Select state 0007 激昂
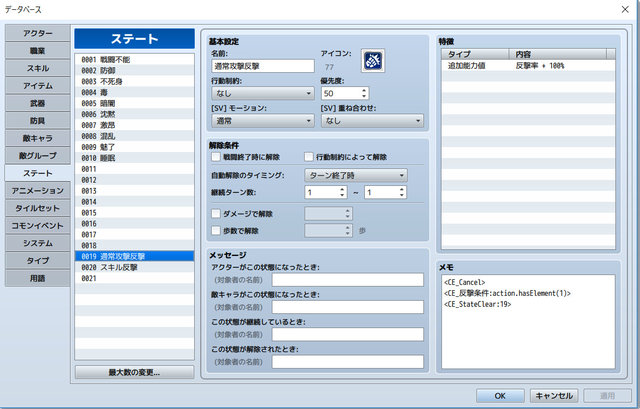Screen dimensions: 640x409 point(134,125)
